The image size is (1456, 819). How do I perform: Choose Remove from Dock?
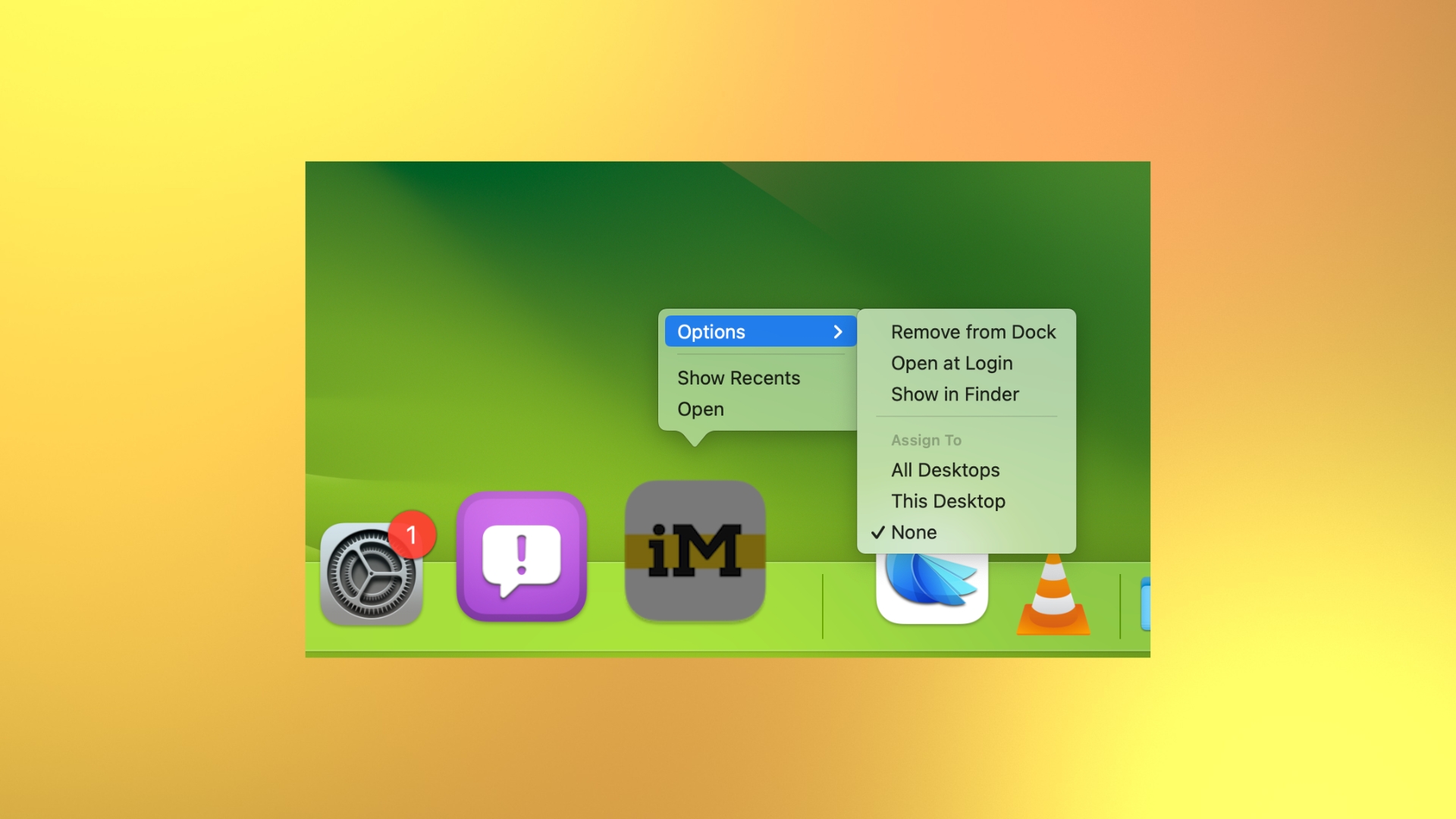pyautogui.click(x=973, y=332)
